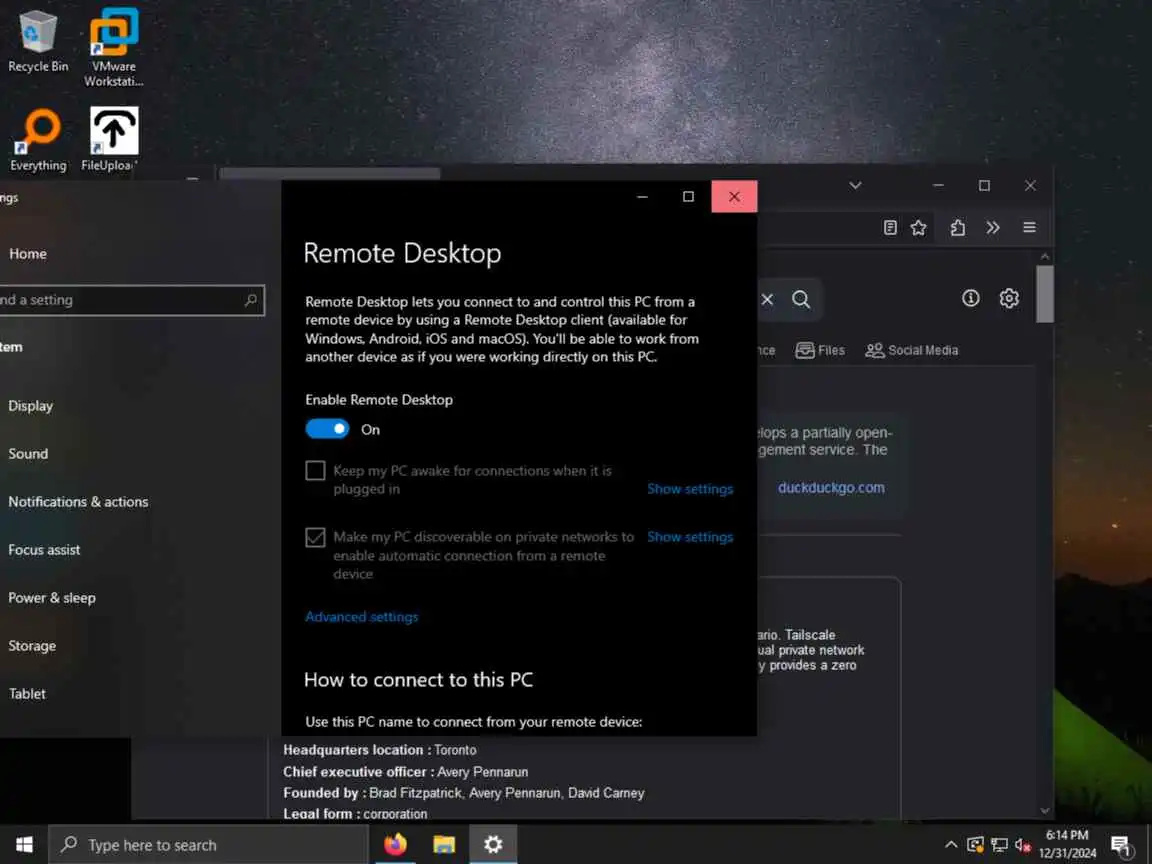Click the muted volume icon in the tray
Viewport: 1152px width, 864px height.
(1023, 845)
